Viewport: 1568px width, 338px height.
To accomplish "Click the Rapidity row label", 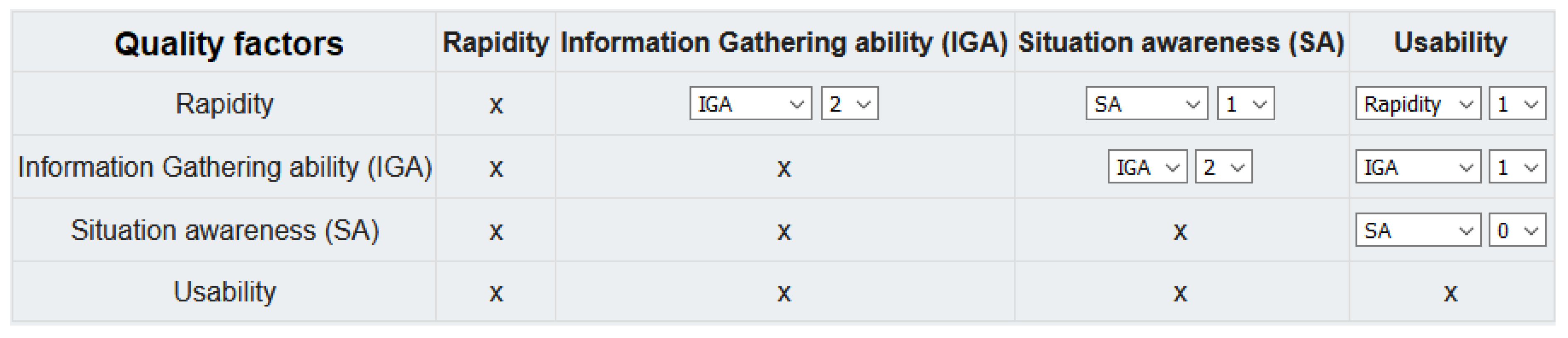I will [224, 104].
